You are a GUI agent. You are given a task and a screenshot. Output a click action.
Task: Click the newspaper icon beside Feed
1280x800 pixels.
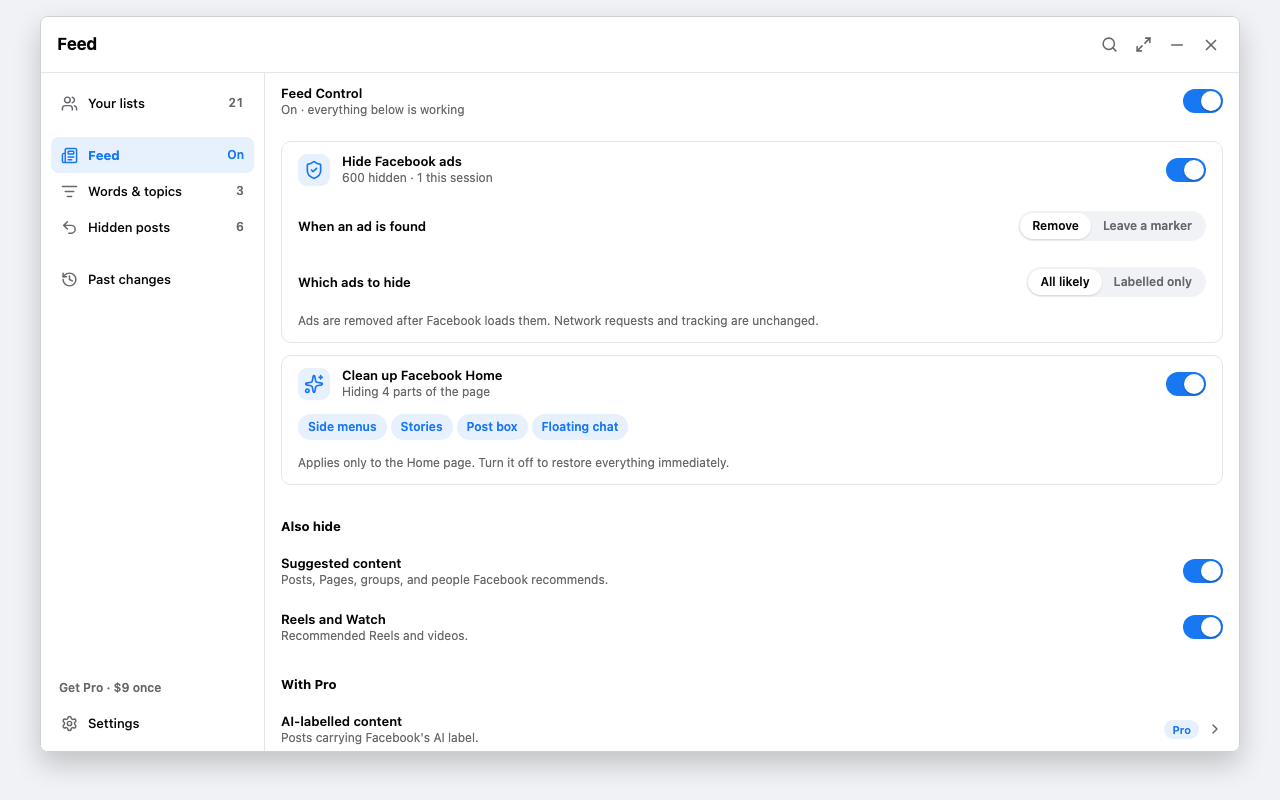tap(69, 155)
